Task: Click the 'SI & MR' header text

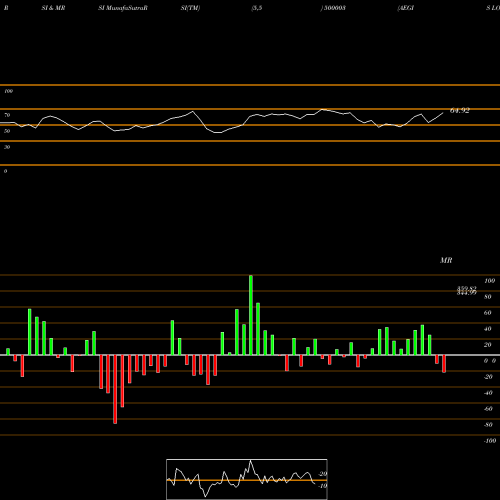Action: click(53, 8)
